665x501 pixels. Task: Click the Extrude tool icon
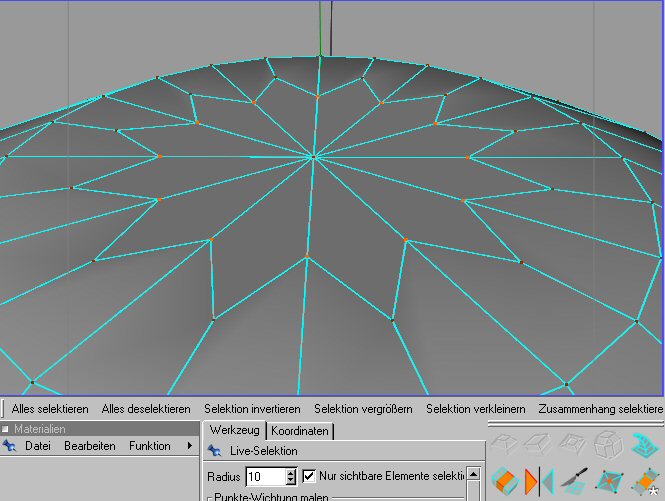[x=504, y=443]
